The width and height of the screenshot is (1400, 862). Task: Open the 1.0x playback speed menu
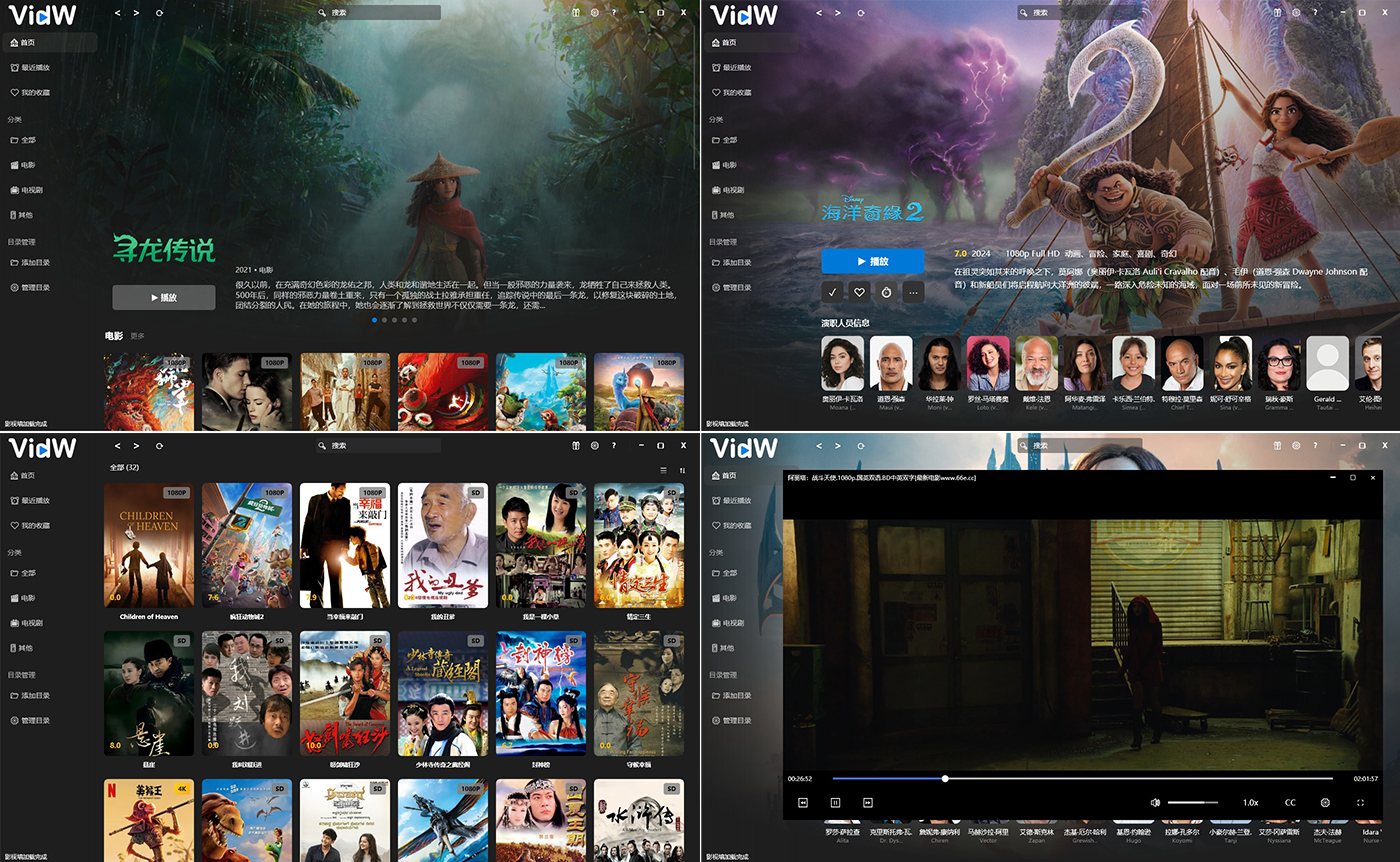(x=1250, y=802)
